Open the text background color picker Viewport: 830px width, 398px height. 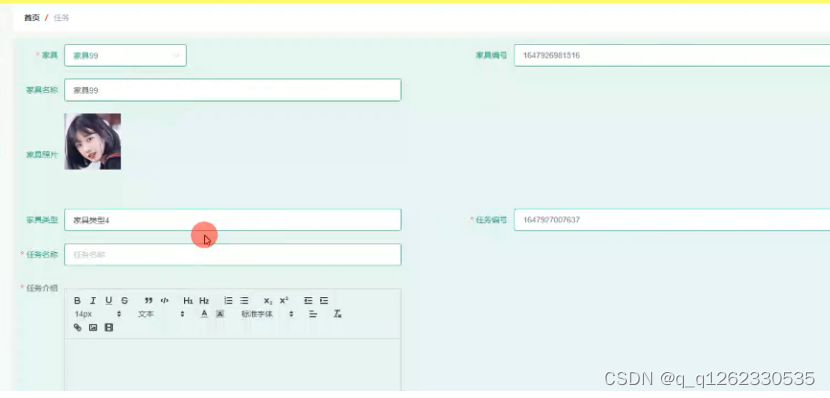(x=220, y=314)
